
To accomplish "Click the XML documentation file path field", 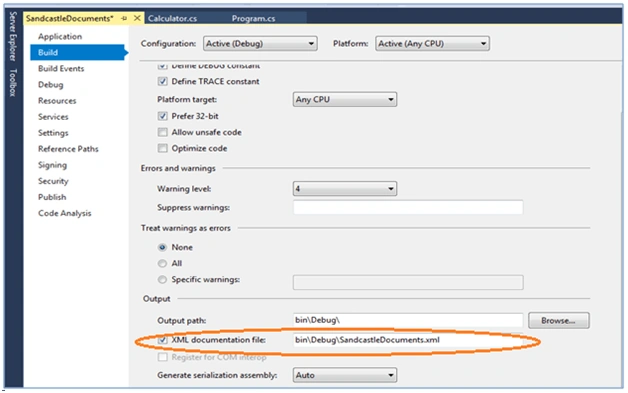I will 408,340.
